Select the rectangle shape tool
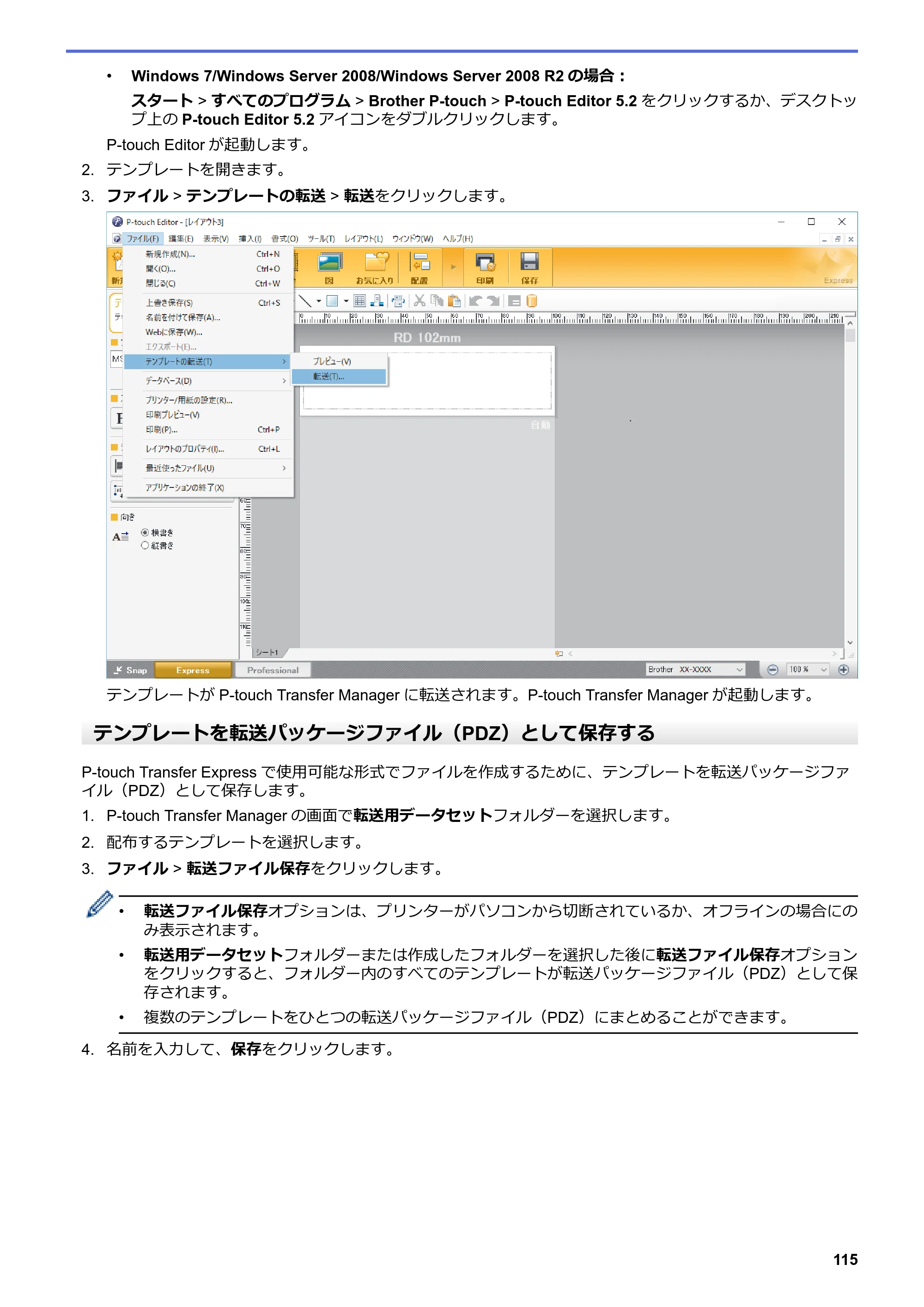Viewport: 924px width, 1307px height. click(x=333, y=301)
